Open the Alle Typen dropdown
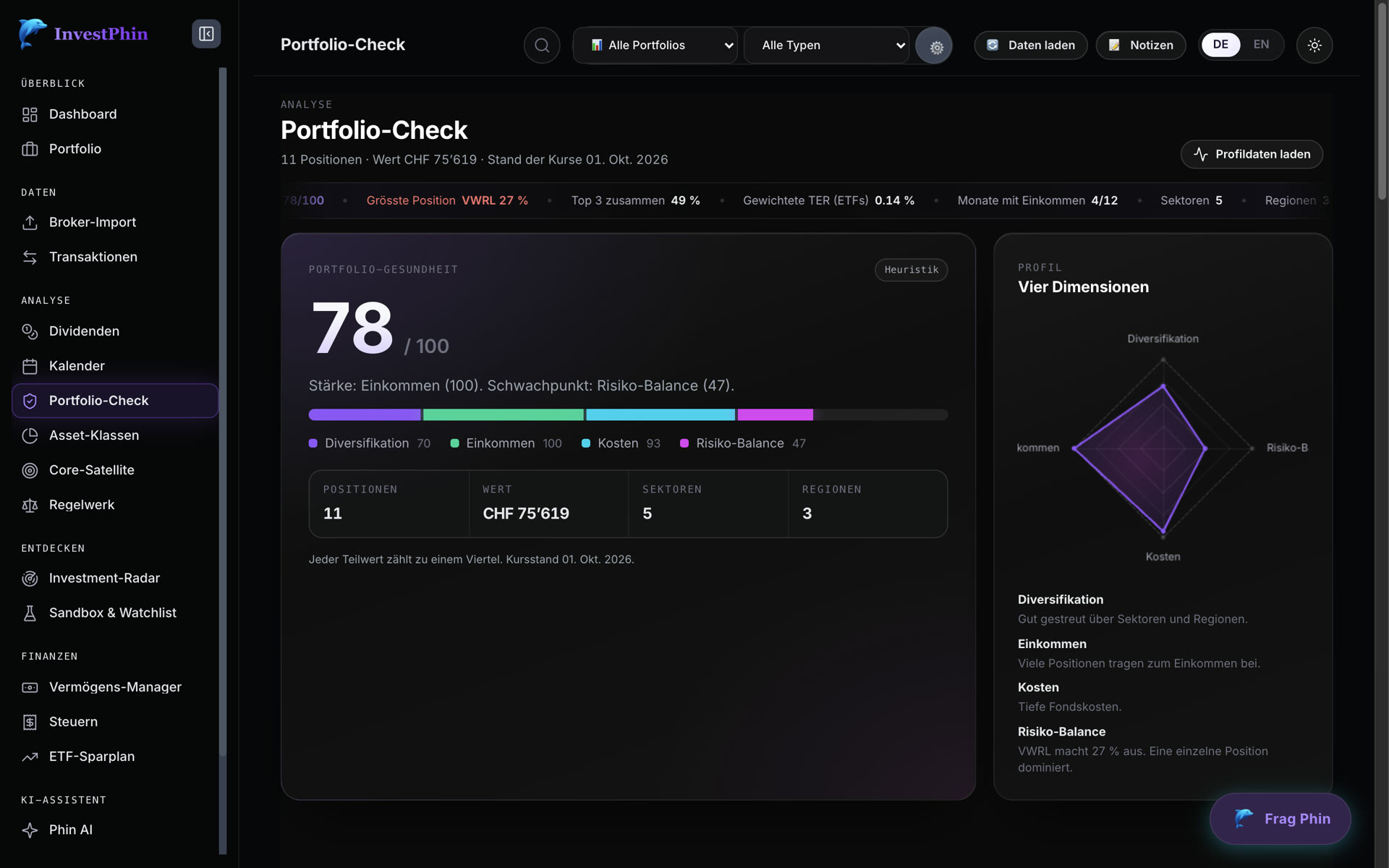The image size is (1389, 868). [827, 46]
